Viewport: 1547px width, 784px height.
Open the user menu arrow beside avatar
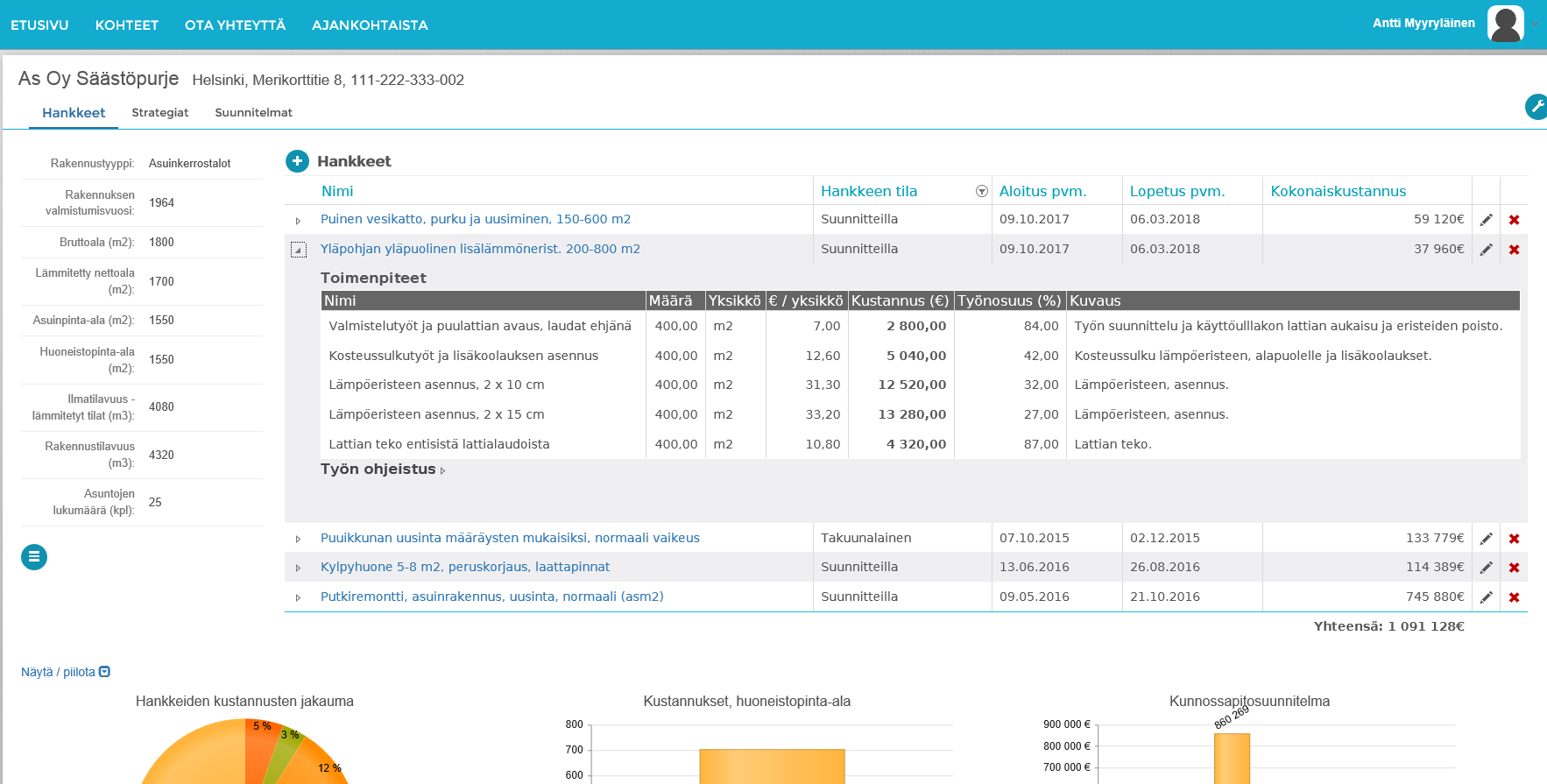[x=1535, y=25]
